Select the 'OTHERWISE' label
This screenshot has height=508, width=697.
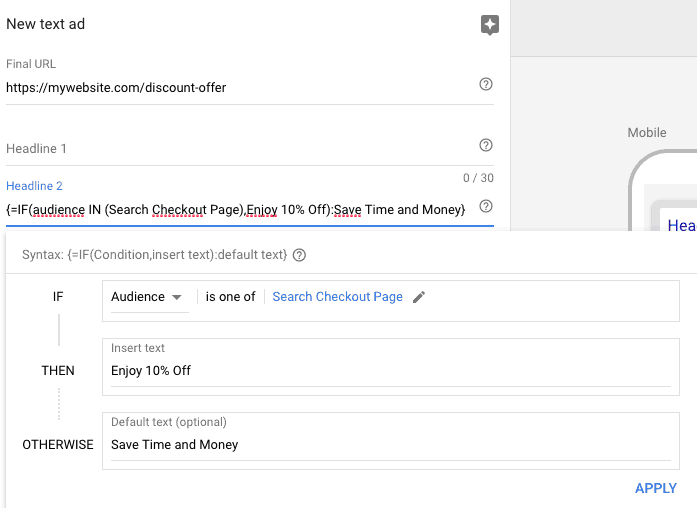point(58,445)
